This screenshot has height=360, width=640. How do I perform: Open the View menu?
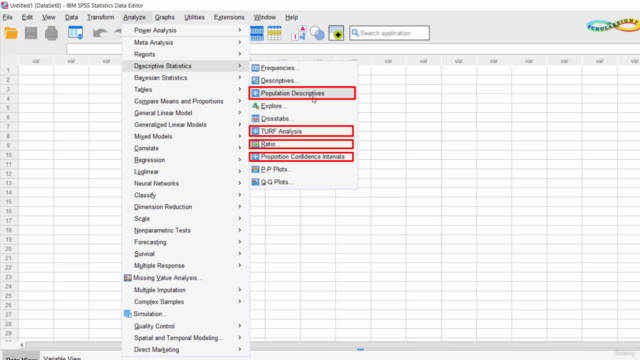(x=49, y=17)
